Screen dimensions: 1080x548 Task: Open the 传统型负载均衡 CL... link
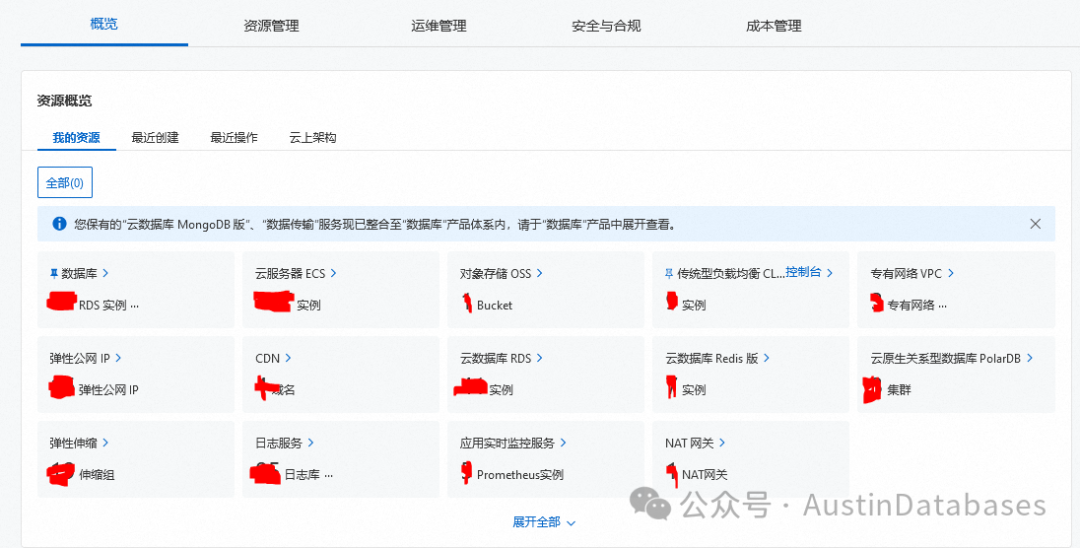click(x=730, y=273)
